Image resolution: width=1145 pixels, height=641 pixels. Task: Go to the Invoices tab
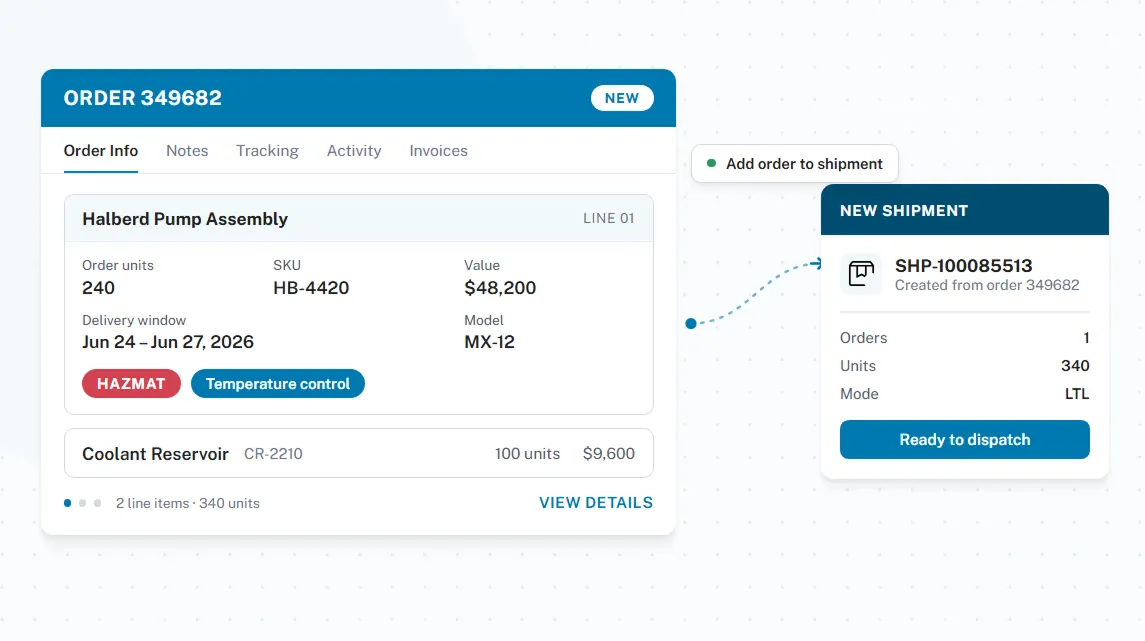pyautogui.click(x=438, y=150)
